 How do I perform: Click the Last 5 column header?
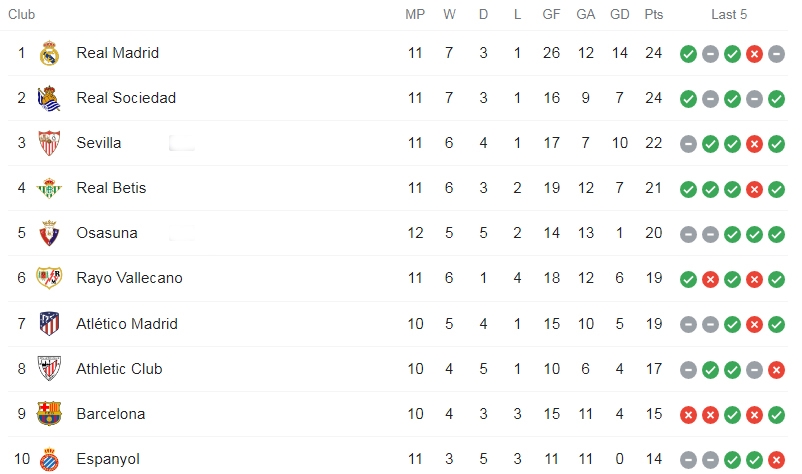pyautogui.click(x=729, y=14)
